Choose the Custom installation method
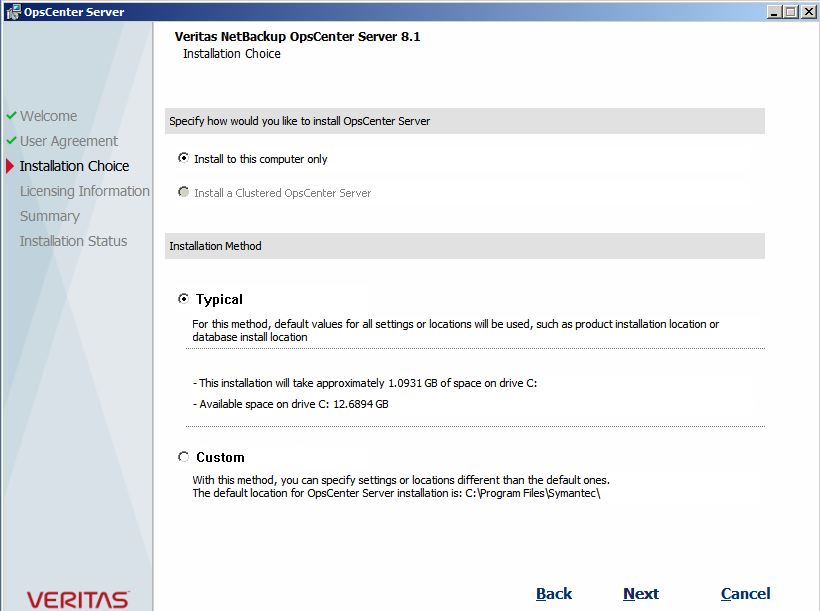The width and height of the screenshot is (820, 611). pos(183,457)
